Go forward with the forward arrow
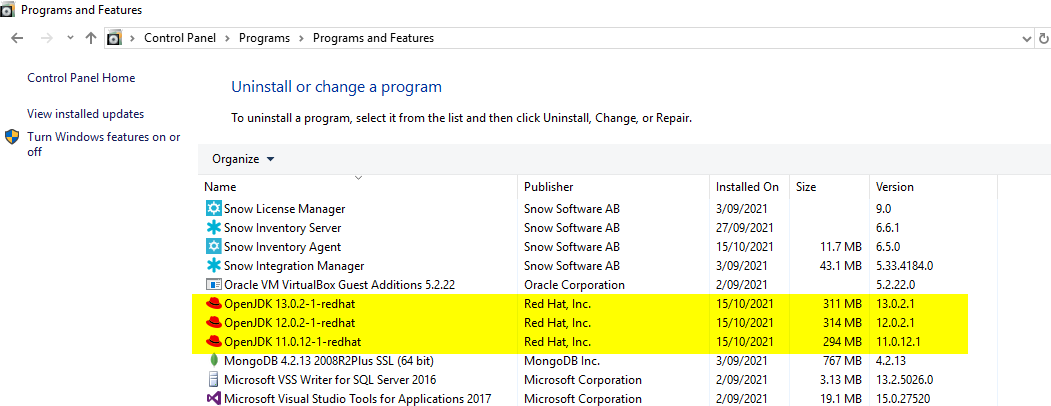Screen dimensions: 1051x406 pyautogui.click(x=46, y=38)
